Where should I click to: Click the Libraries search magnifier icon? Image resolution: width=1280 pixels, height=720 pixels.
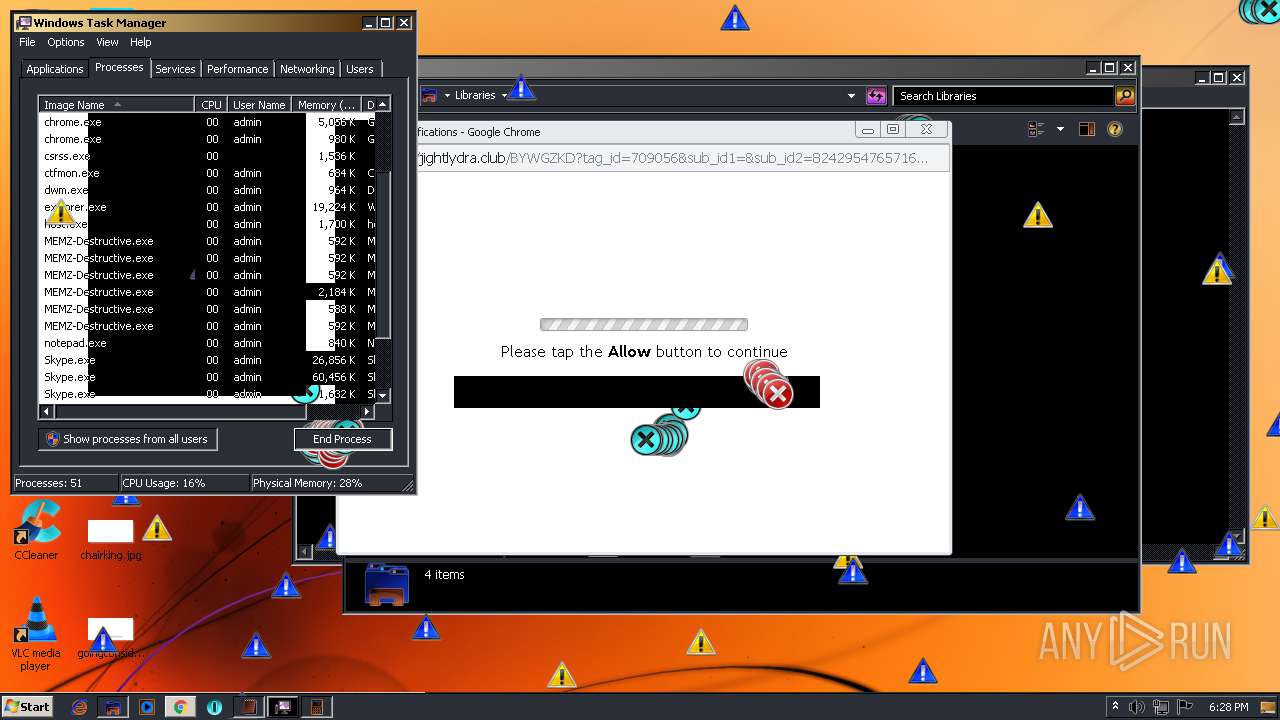tap(1125, 96)
